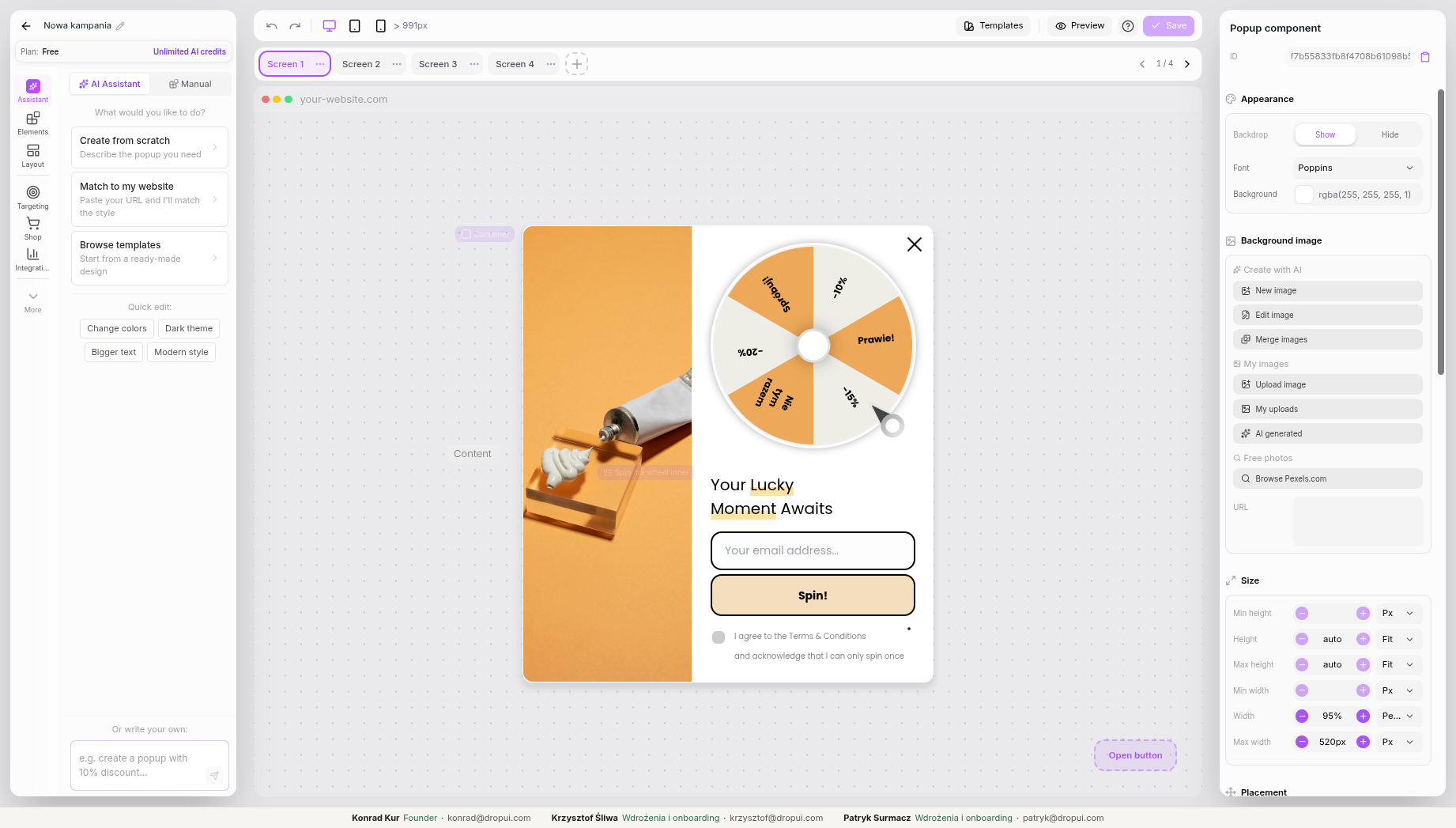This screenshot has width=1456, height=828.
Task: Click the white background color swatch
Action: (1304, 195)
